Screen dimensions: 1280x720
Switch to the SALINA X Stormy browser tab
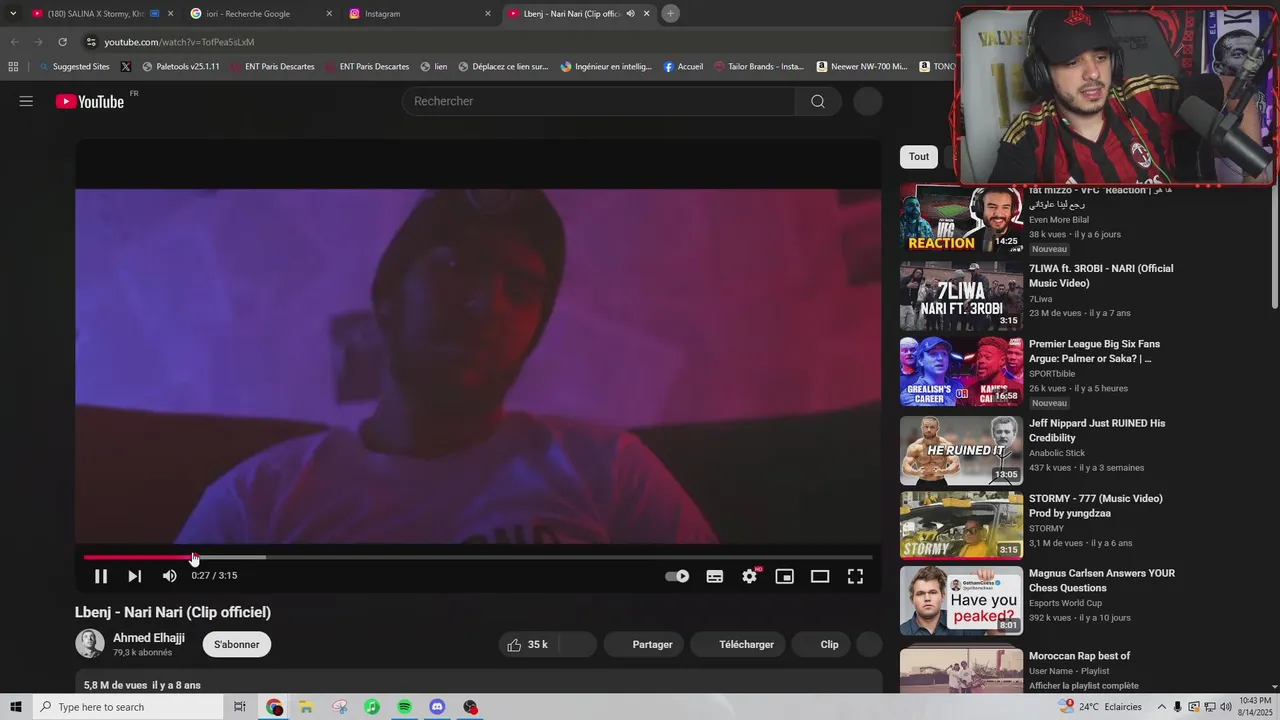(x=100, y=14)
